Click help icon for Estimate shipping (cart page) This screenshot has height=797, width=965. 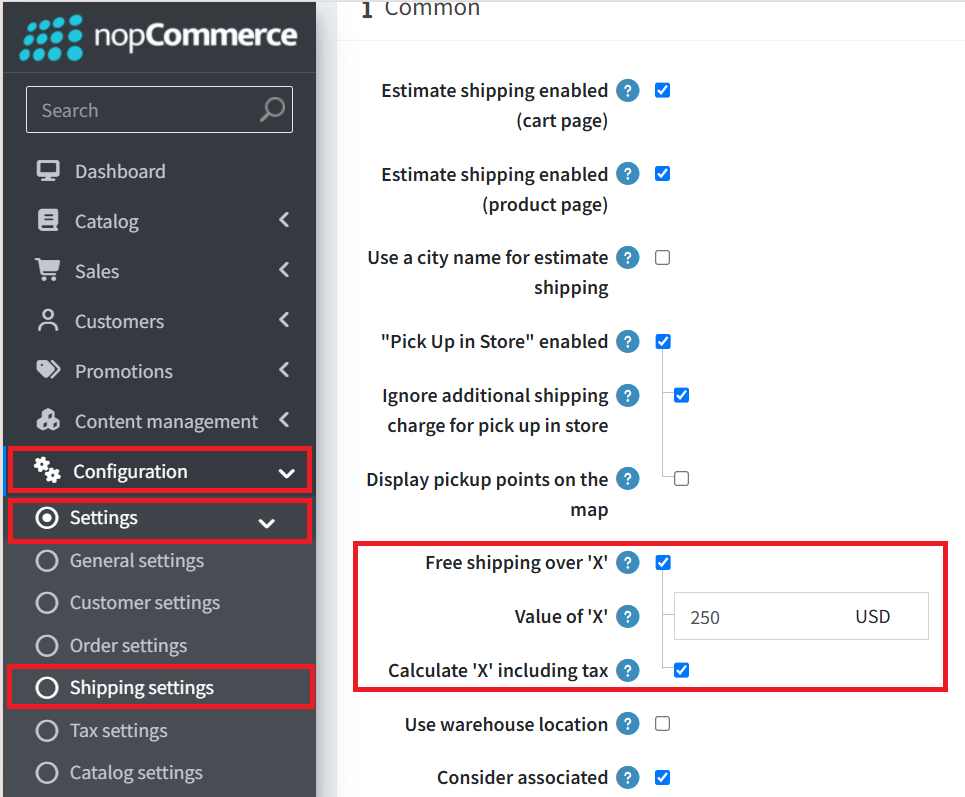pos(628,90)
